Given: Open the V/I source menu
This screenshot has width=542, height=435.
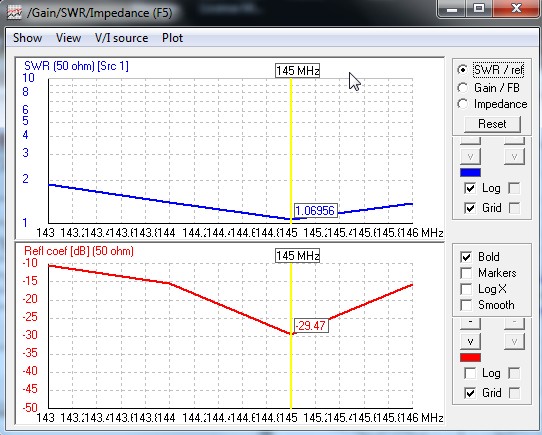Looking at the screenshot, I should (121, 38).
